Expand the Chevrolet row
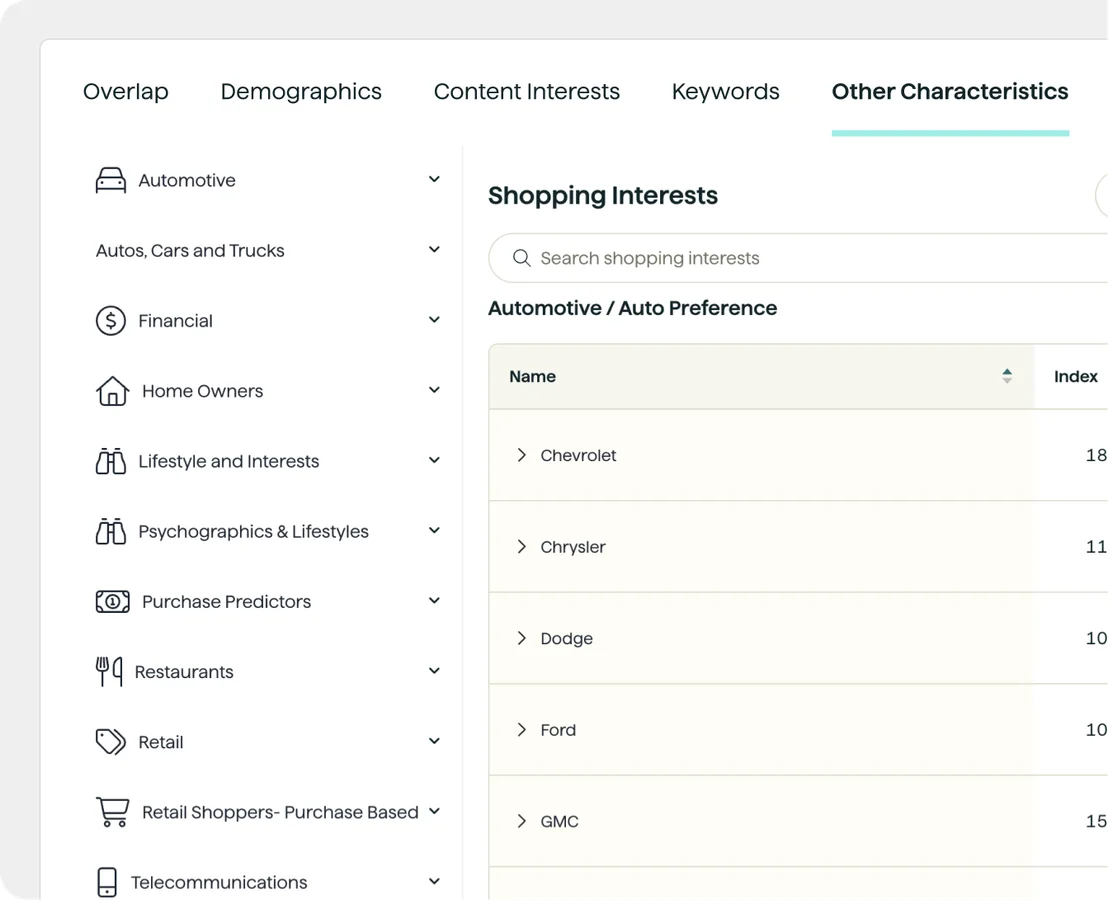The image size is (1108, 900). click(x=521, y=455)
